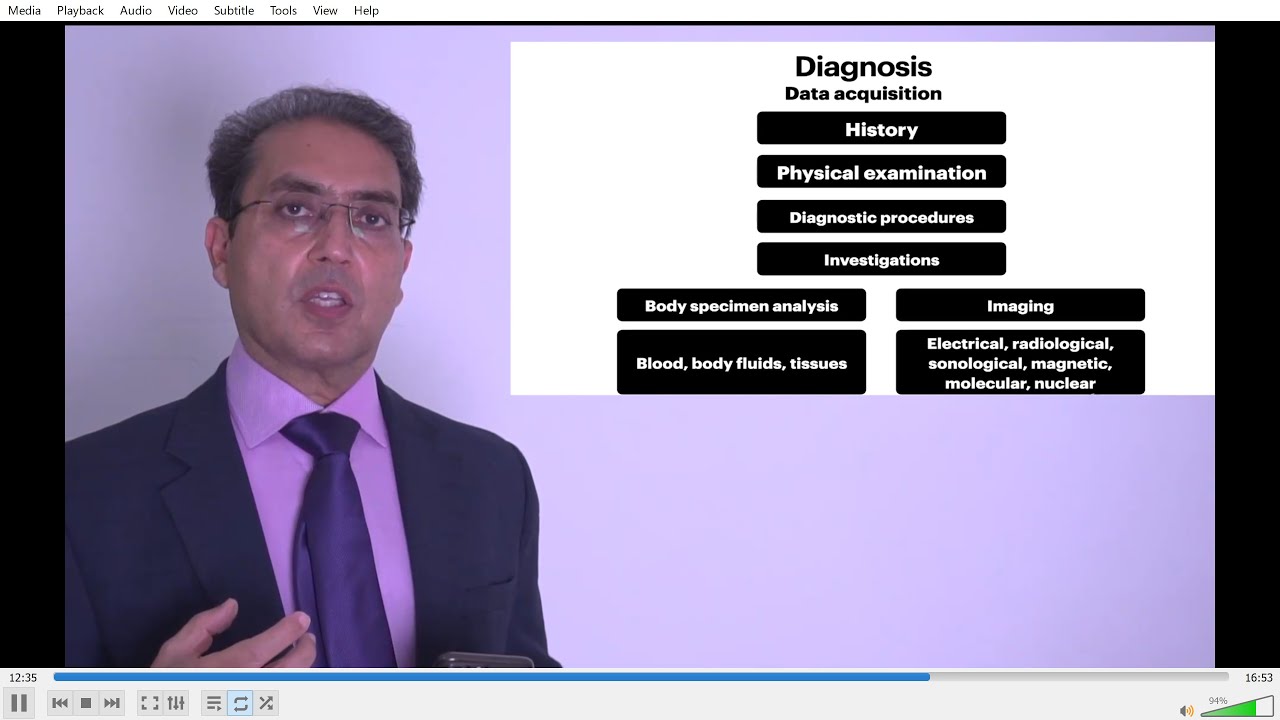Toggle the playlist view
Image resolution: width=1280 pixels, height=720 pixels.
click(214, 703)
